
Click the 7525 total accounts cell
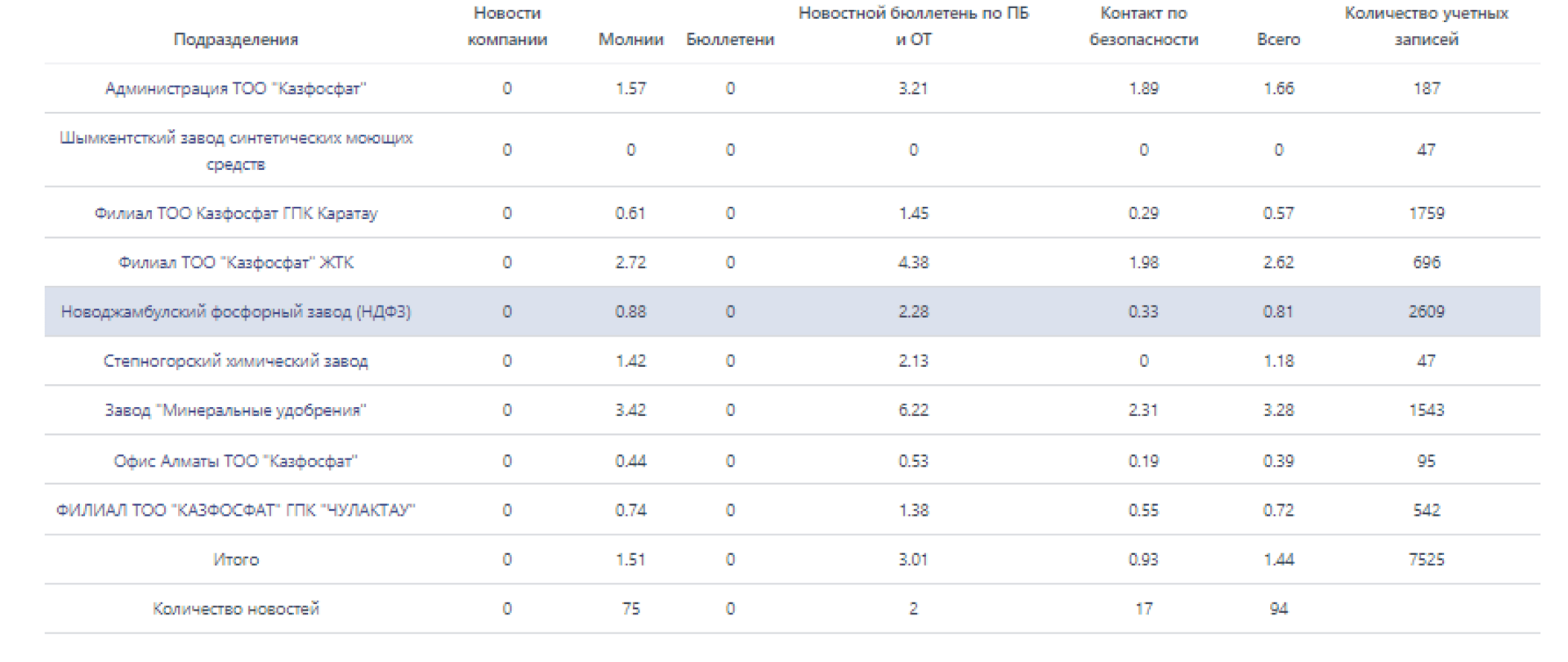[1426, 560]
